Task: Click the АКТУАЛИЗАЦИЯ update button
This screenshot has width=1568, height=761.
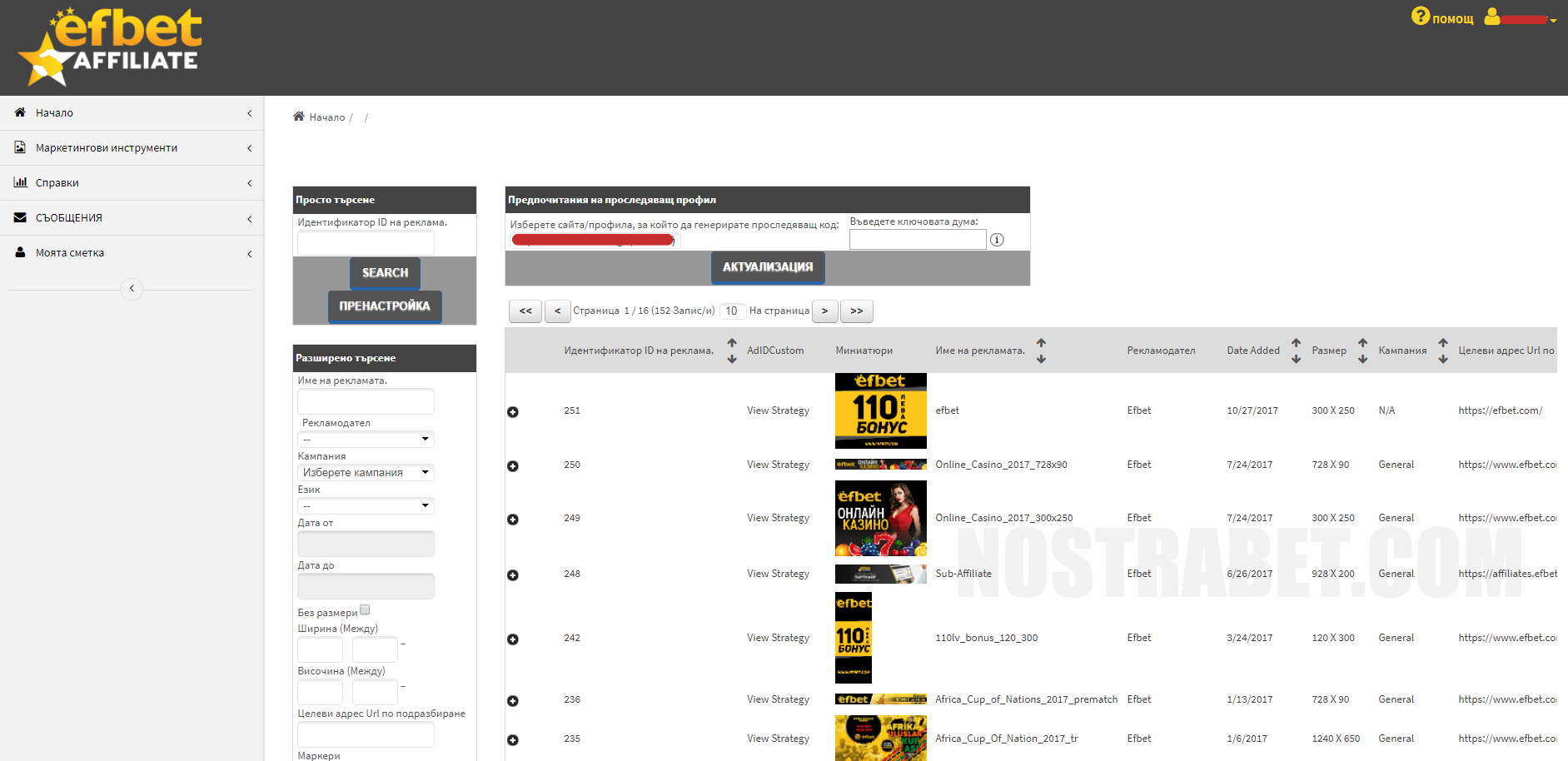Action: 768,266
